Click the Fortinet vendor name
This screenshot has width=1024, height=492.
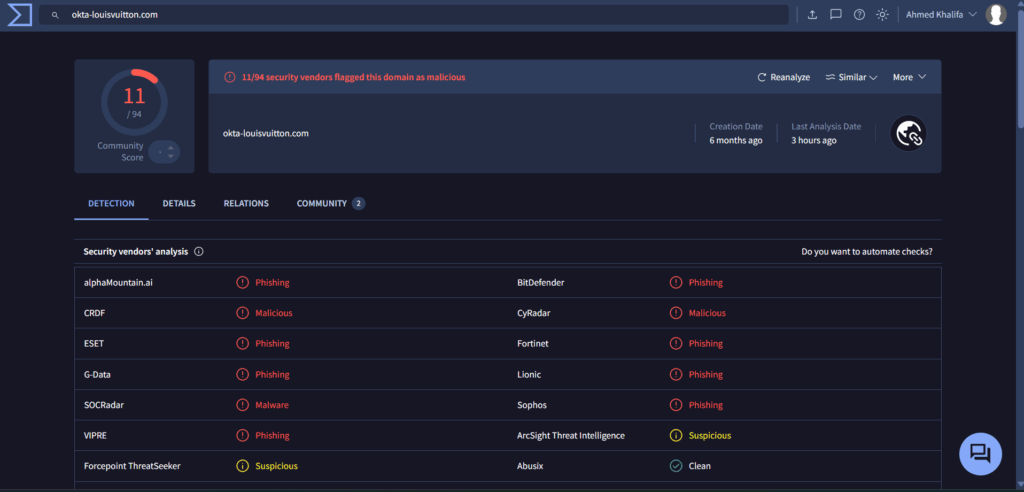(532, 344)
